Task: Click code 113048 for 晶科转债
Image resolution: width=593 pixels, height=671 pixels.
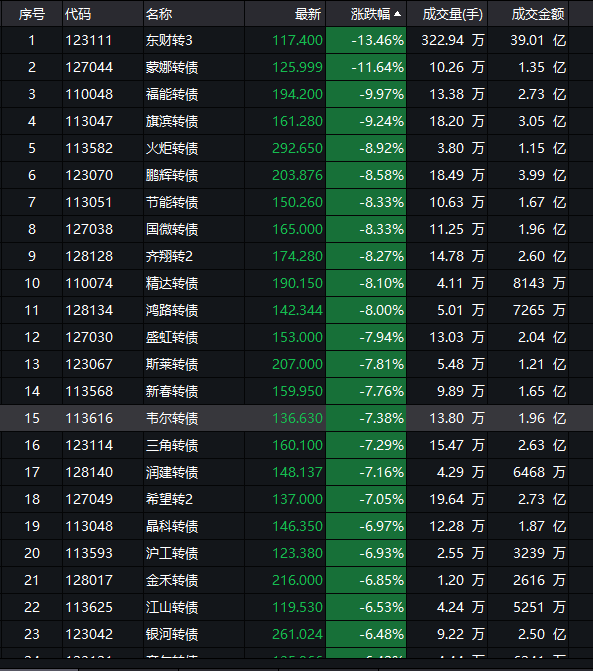Action: pyautogui.click(x=89, y=526)
